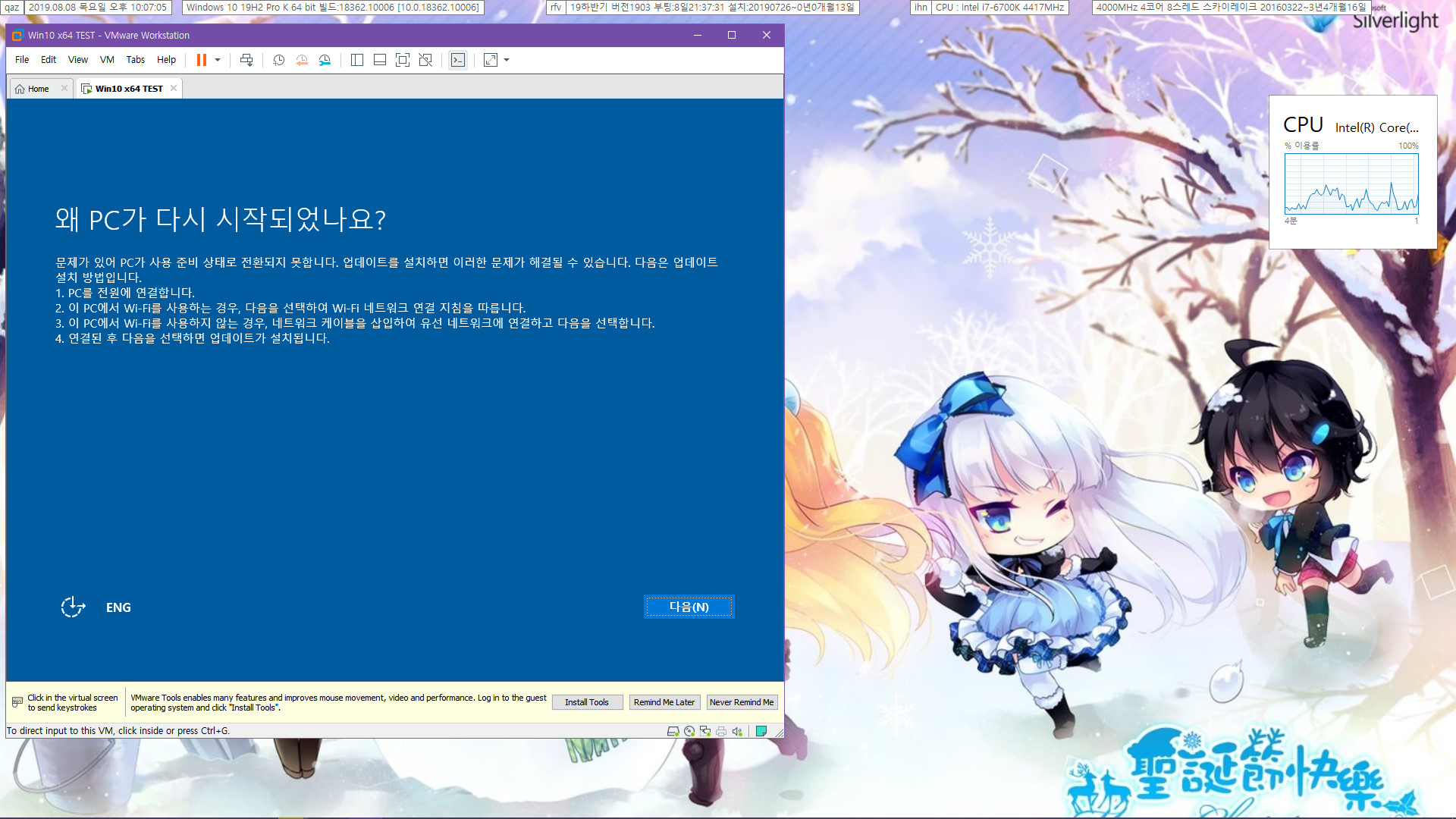Close the Home tab
This screenshot has width=1456, height=819.
coord(64,88)
